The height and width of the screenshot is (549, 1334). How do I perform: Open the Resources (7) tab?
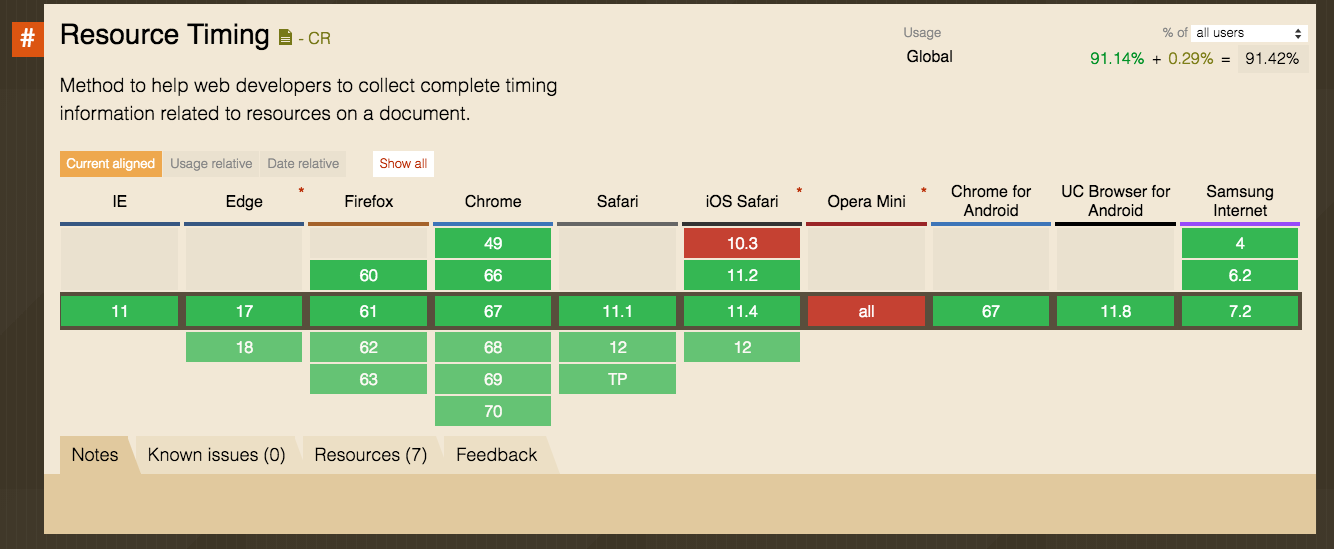370,455
